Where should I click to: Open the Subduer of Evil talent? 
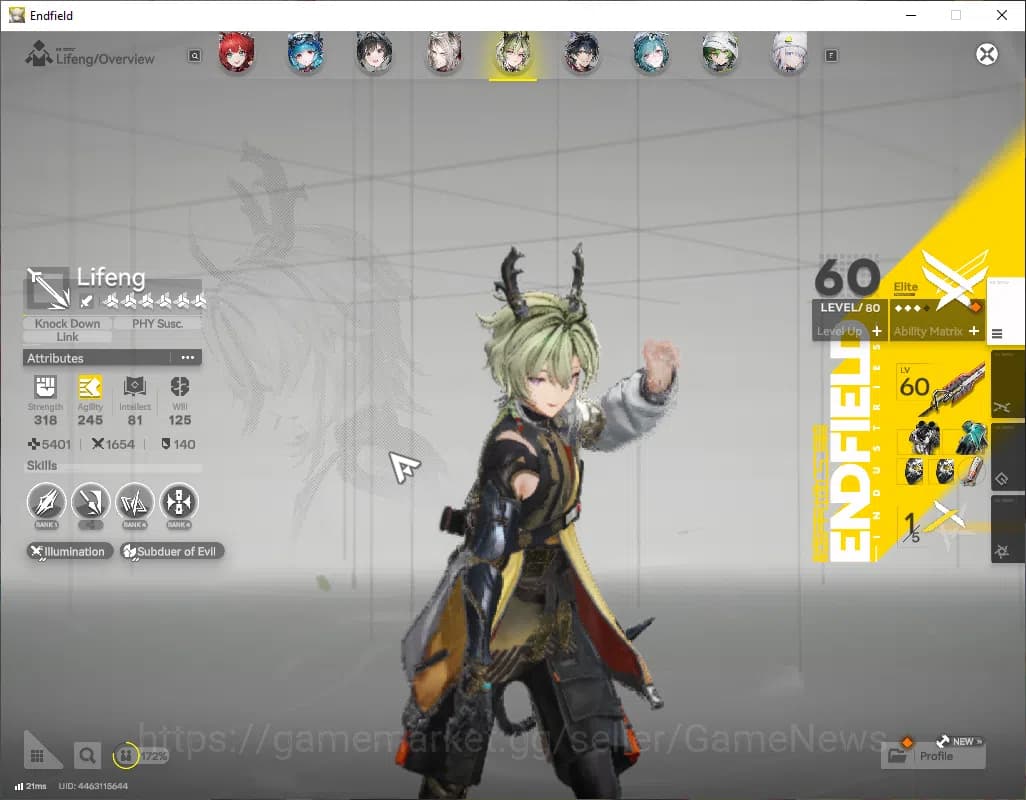[x=172, y=551]
